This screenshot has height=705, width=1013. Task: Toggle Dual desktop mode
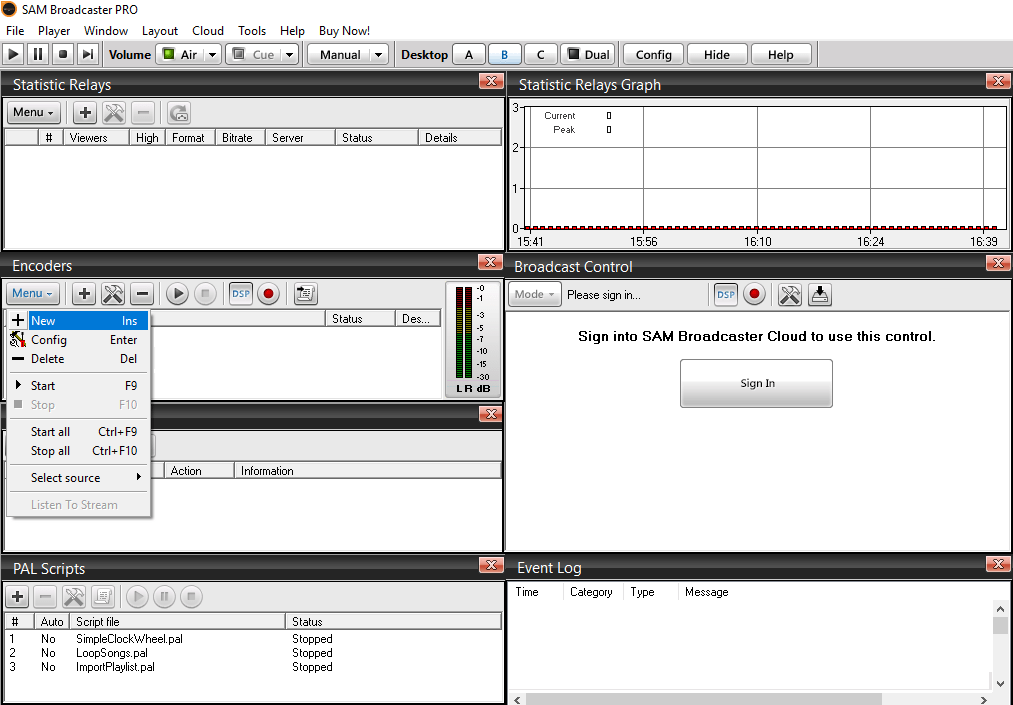[x=588, y=54]
